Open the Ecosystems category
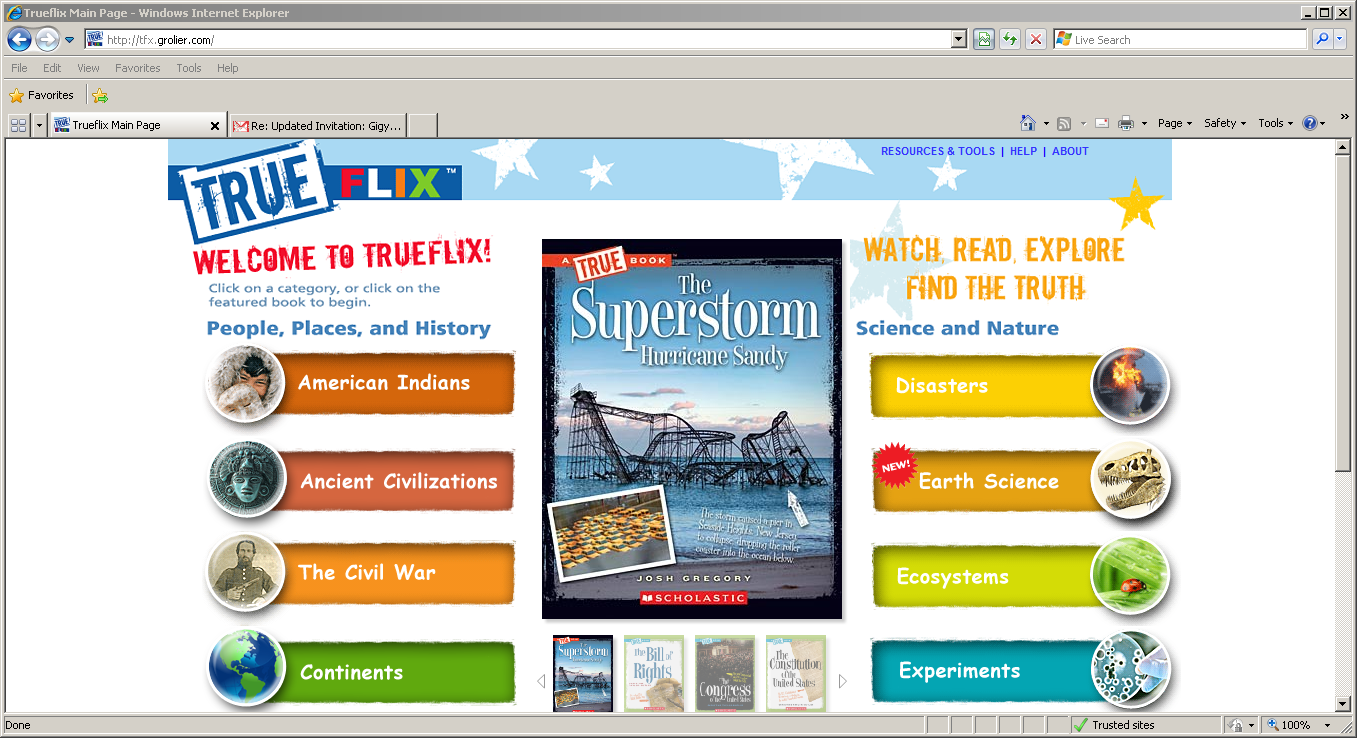This screenshot has height=738, width=1357. (x=1020, y=577)
